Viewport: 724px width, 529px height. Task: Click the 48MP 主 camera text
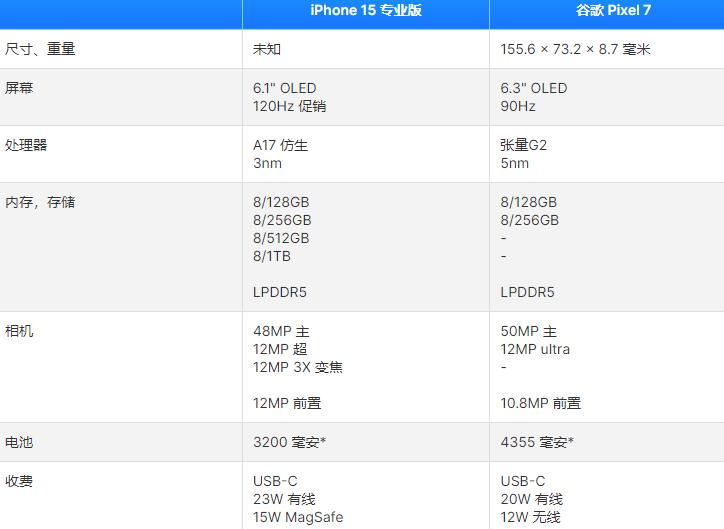click(281, 331)
